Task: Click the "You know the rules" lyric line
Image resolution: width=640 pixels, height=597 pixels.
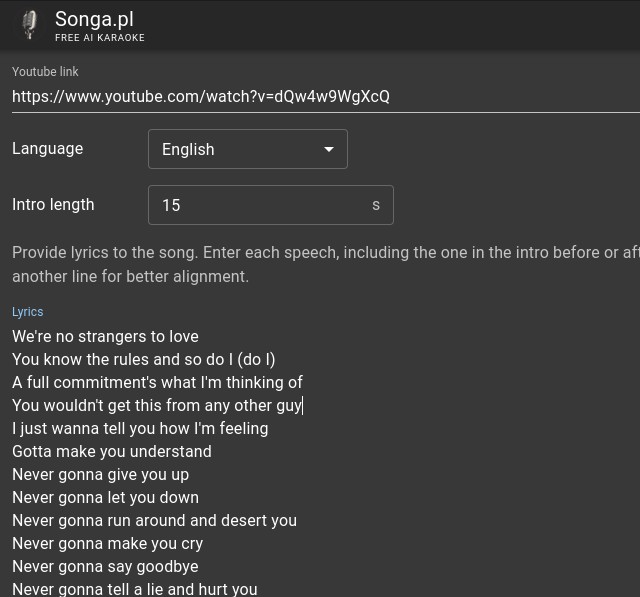Action: pyautogui.click(x=143, y=359)
